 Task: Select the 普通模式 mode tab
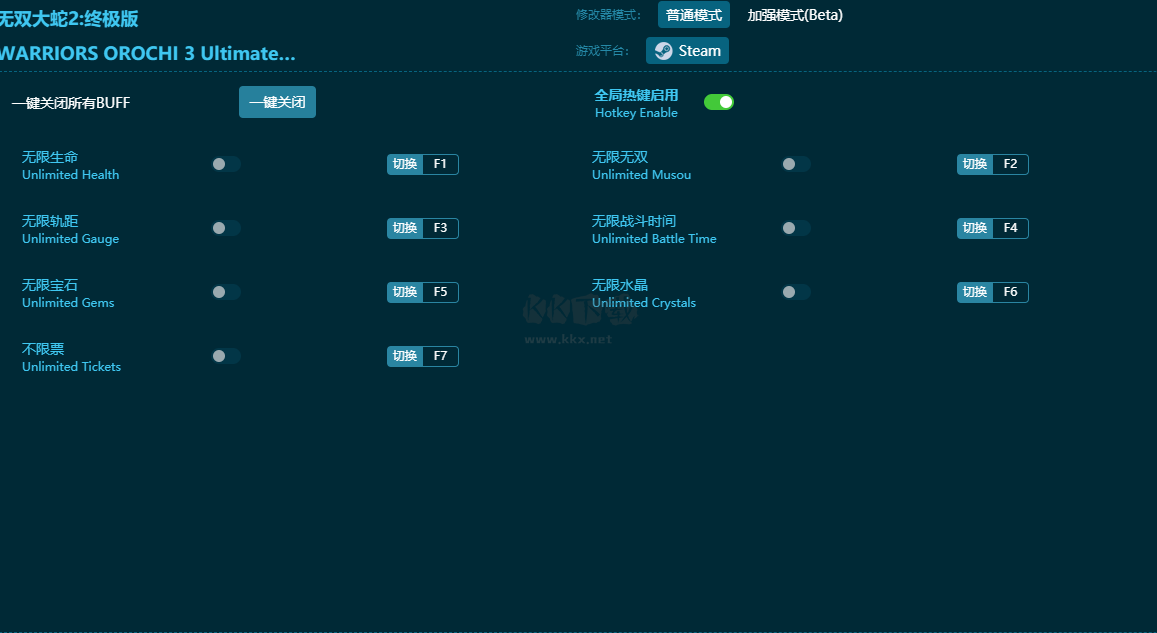(x=694, y=15)
